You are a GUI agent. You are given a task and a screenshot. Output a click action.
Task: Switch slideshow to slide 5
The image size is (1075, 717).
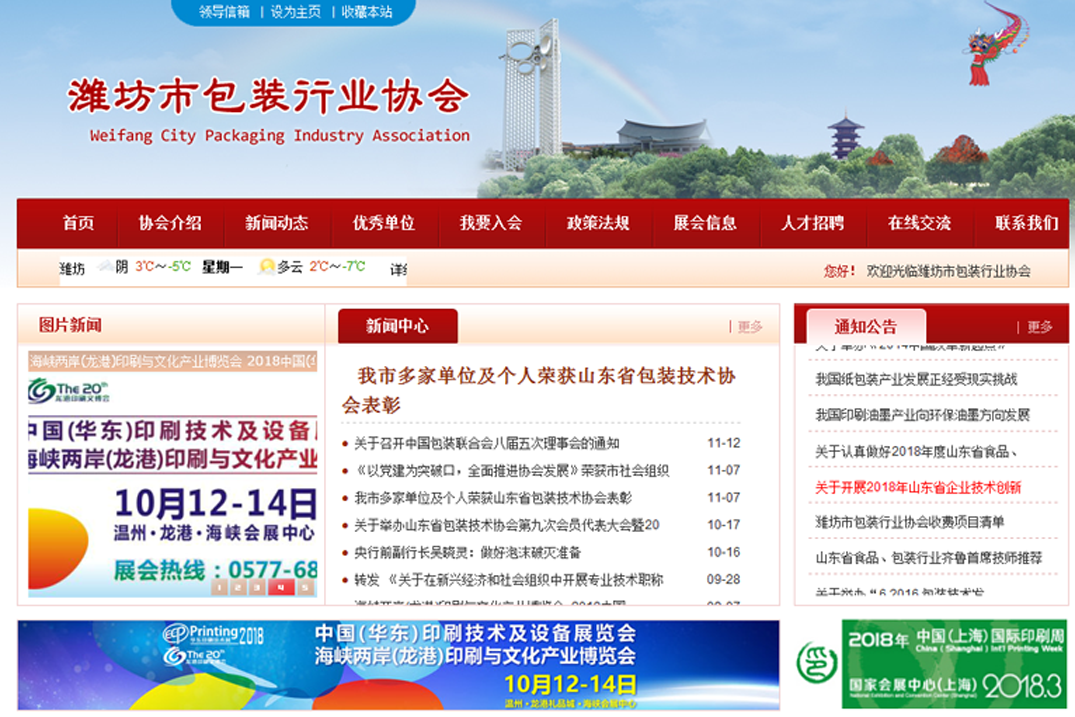(x=306, y=587)
